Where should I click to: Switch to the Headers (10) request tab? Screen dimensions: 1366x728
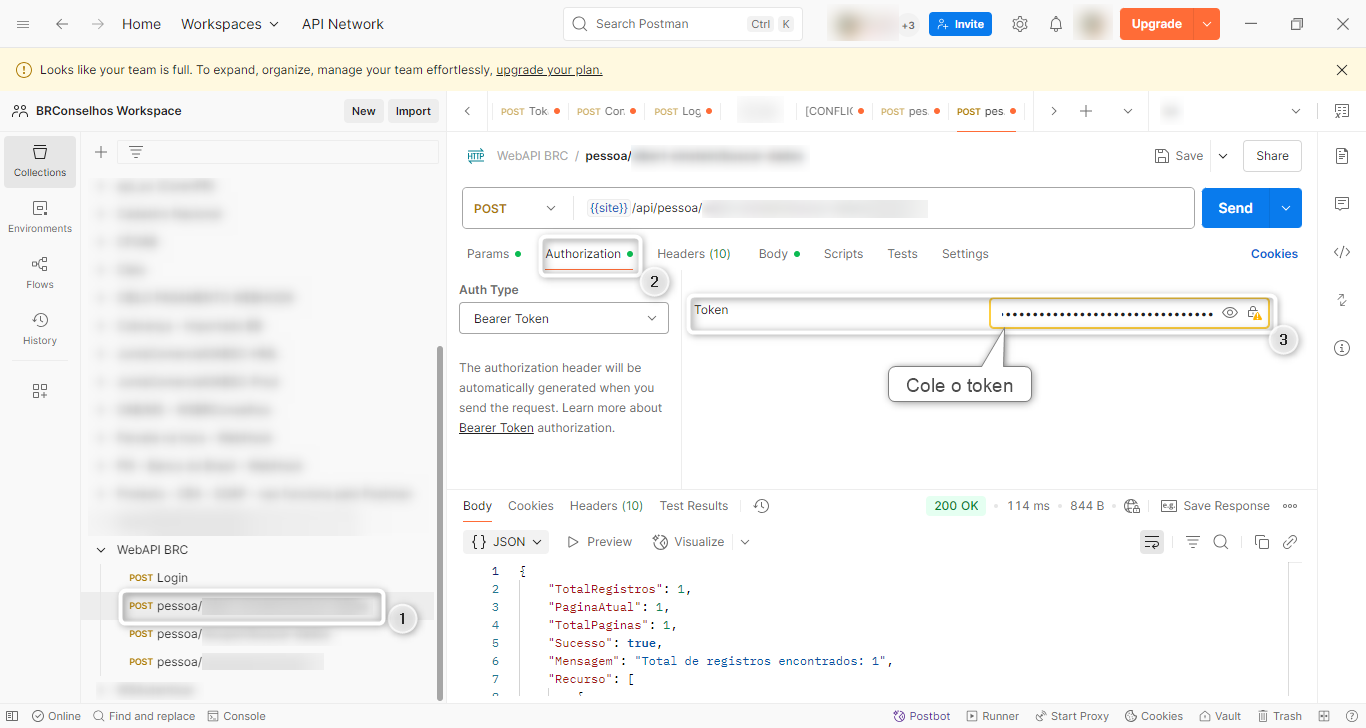pyautogui.click(x=694, y=254)
